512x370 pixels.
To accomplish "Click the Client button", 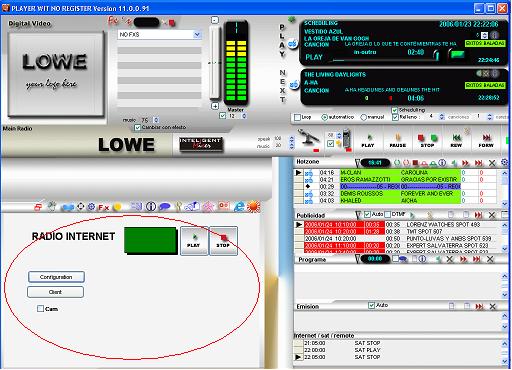I will click(55, 292).
